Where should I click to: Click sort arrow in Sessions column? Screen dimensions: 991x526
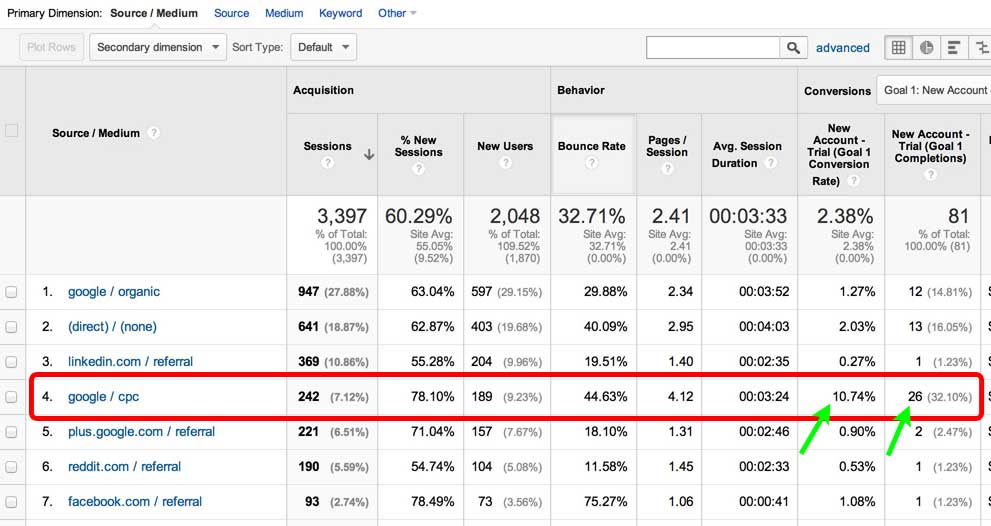coord(369,154)
